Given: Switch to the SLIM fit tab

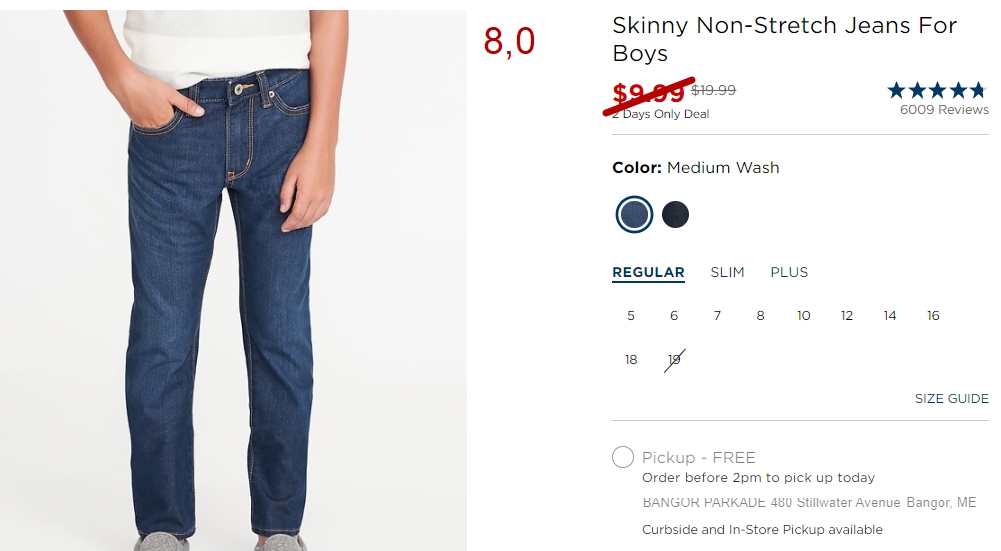Looking at the screenshot, I should [727, 273].
